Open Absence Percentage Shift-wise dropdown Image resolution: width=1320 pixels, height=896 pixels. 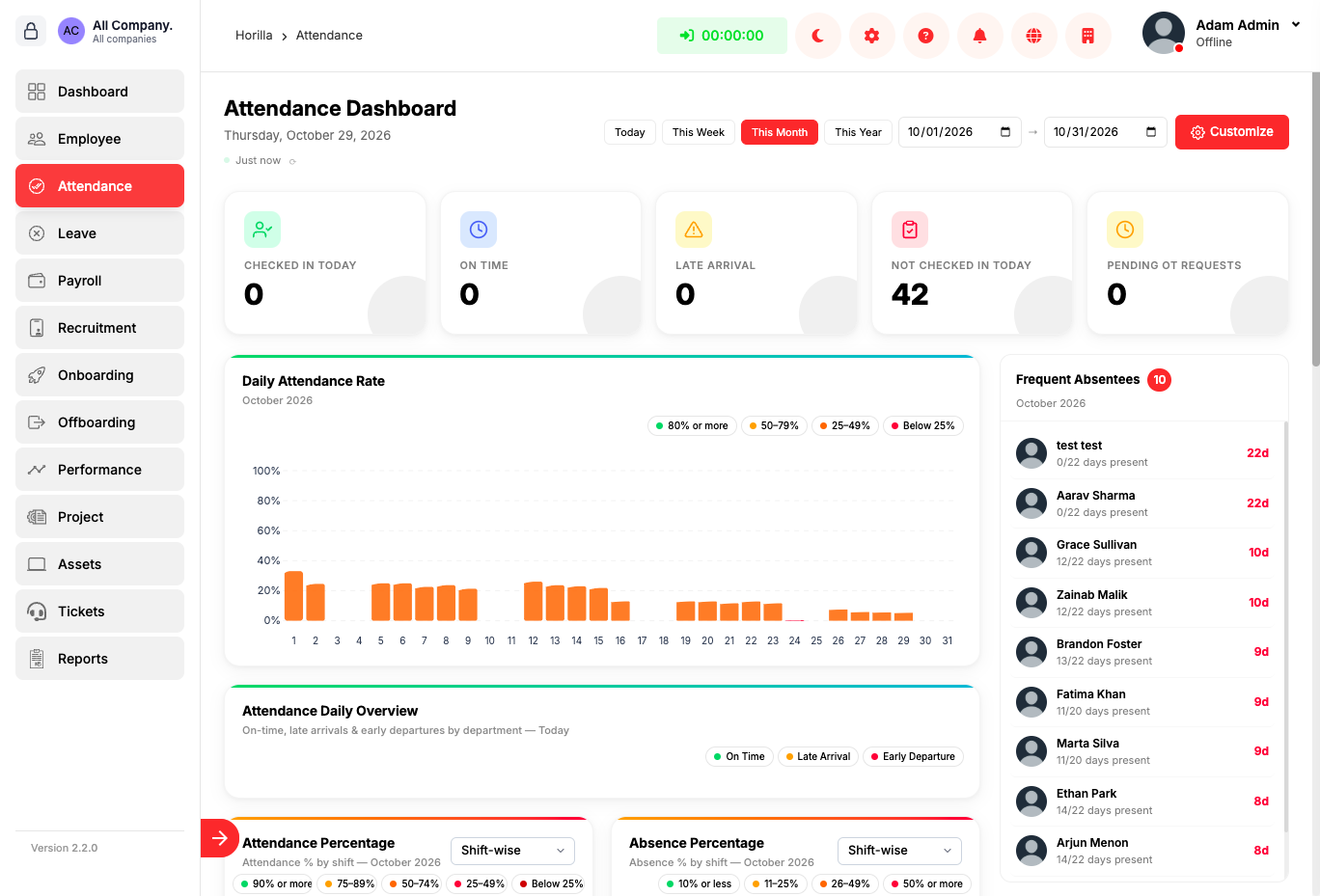pyautogui.click(x=899, y=851)
